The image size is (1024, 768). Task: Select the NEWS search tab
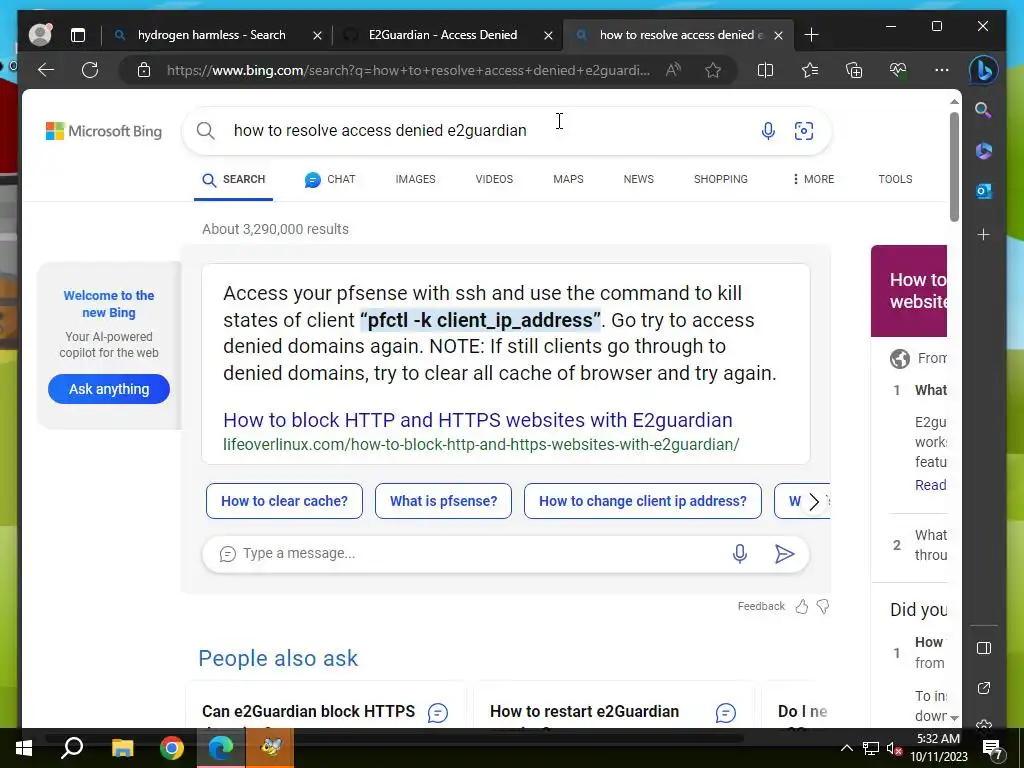pos(639,179)
